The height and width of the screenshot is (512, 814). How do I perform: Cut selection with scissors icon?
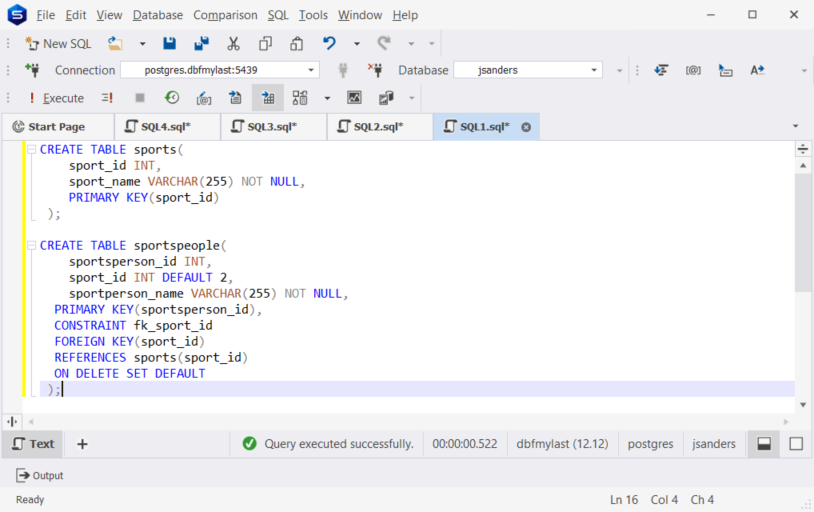(x=234, y=44)
